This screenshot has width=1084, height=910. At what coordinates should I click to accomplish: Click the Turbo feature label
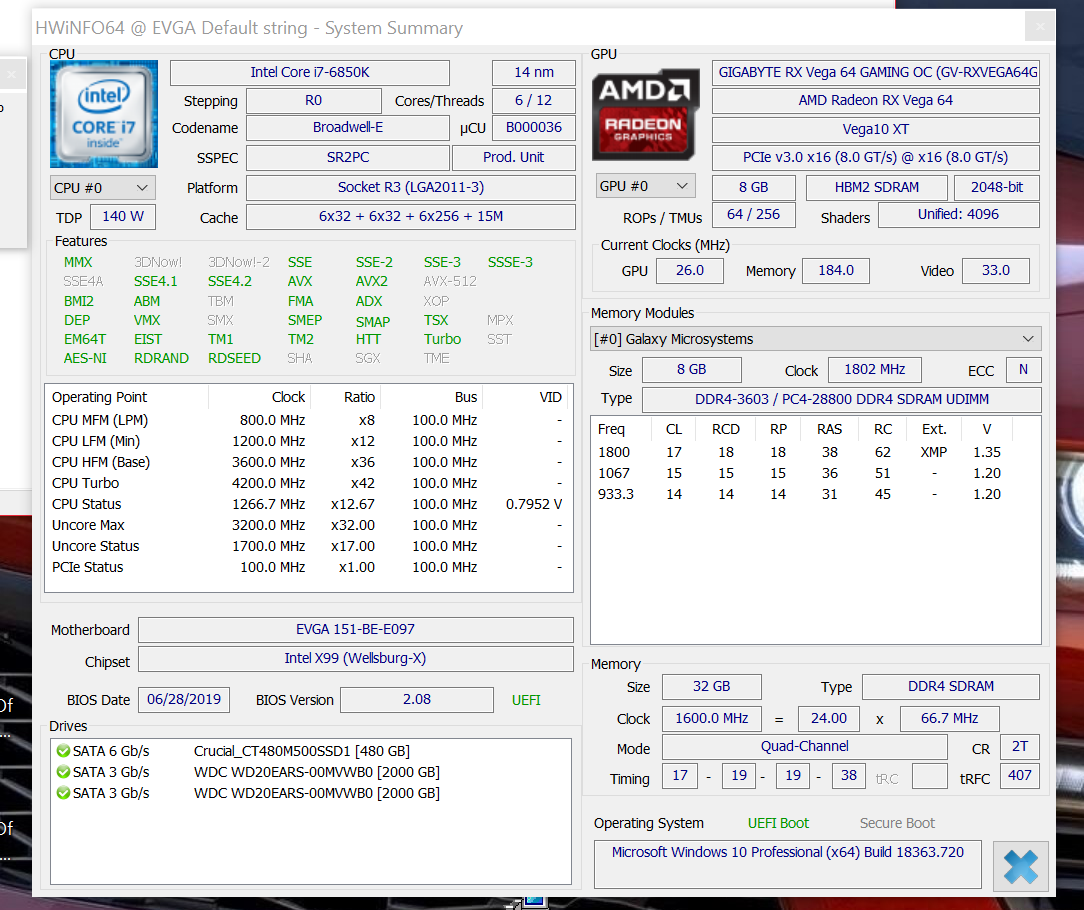[x=442, y=340]
